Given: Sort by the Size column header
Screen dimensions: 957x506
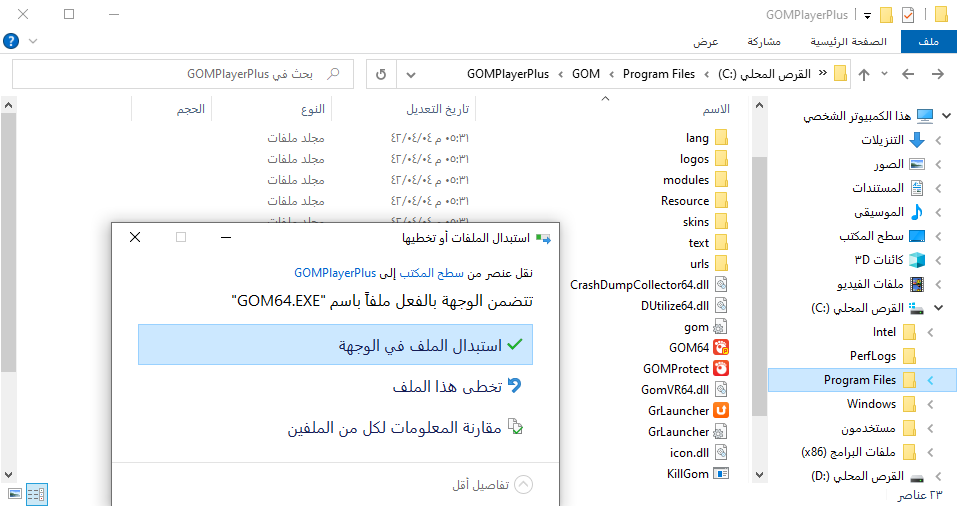Looking at the screenshot, I should pos(191,109).
